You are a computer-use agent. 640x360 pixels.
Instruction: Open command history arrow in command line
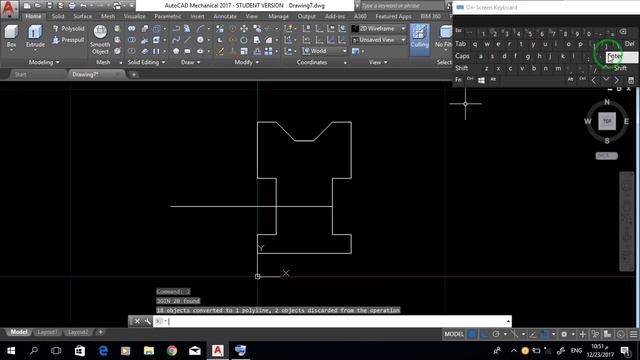coord(508,321)
